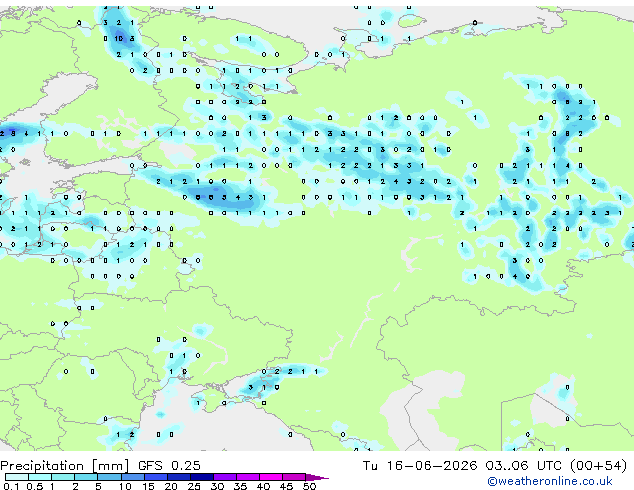
Task: Click the 0.1–0.5 mm legend color segment
Action: (x=17, y=477)
